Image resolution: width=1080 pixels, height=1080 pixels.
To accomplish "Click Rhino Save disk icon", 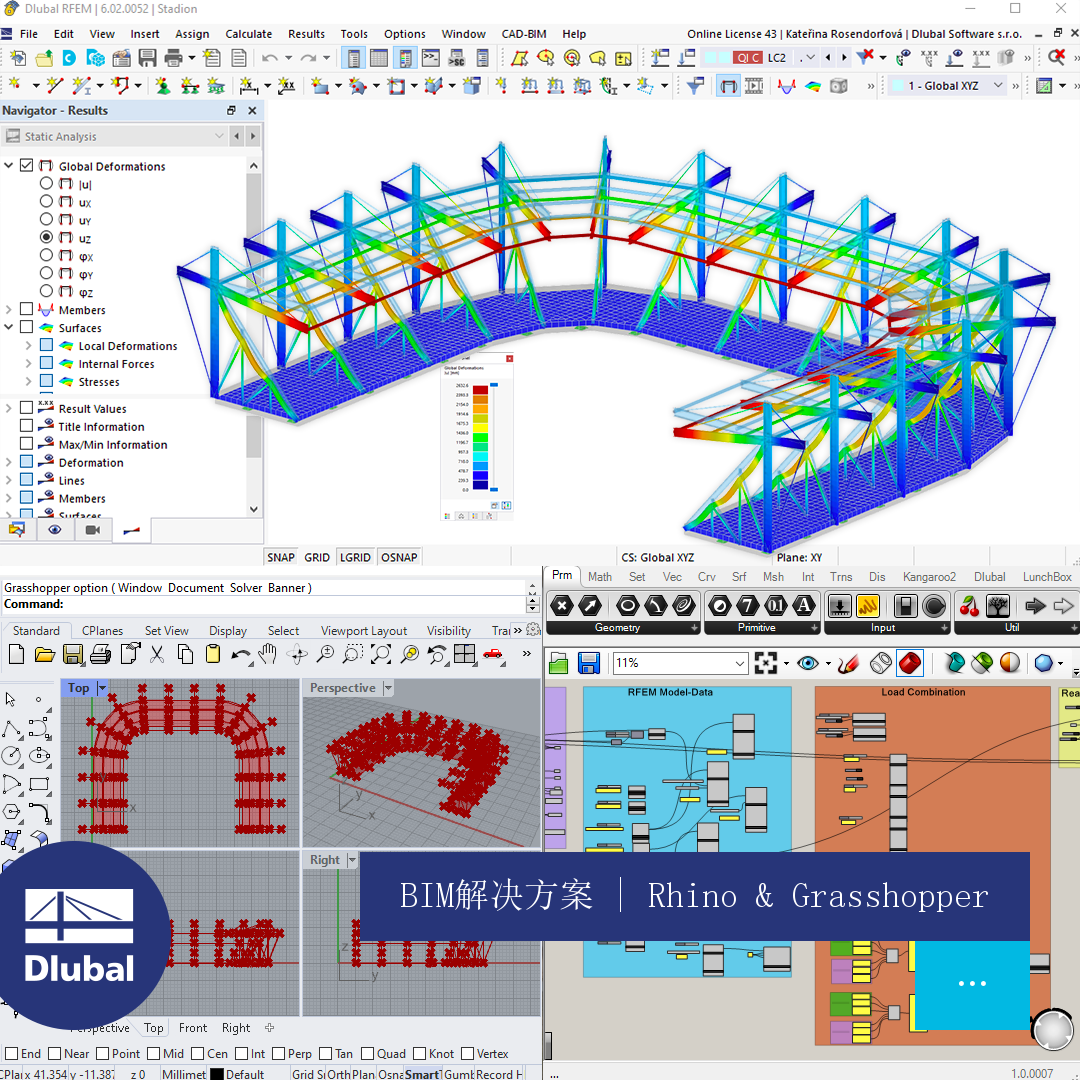I will click(x=72, y=654).
